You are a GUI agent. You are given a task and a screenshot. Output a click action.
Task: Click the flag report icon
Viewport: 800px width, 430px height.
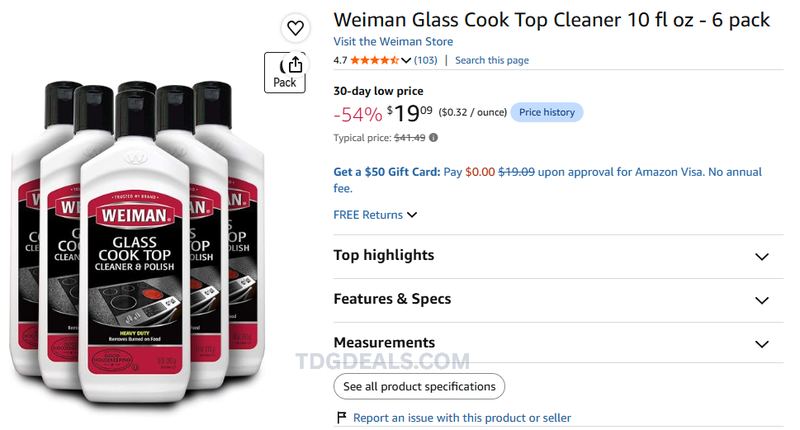pyautogui.click(x=341, y=418)
